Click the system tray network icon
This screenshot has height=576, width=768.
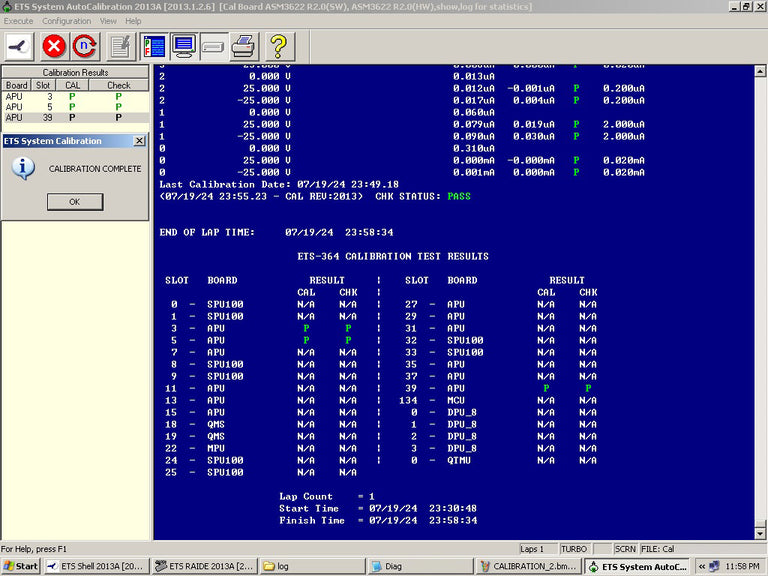click(714, 566)
